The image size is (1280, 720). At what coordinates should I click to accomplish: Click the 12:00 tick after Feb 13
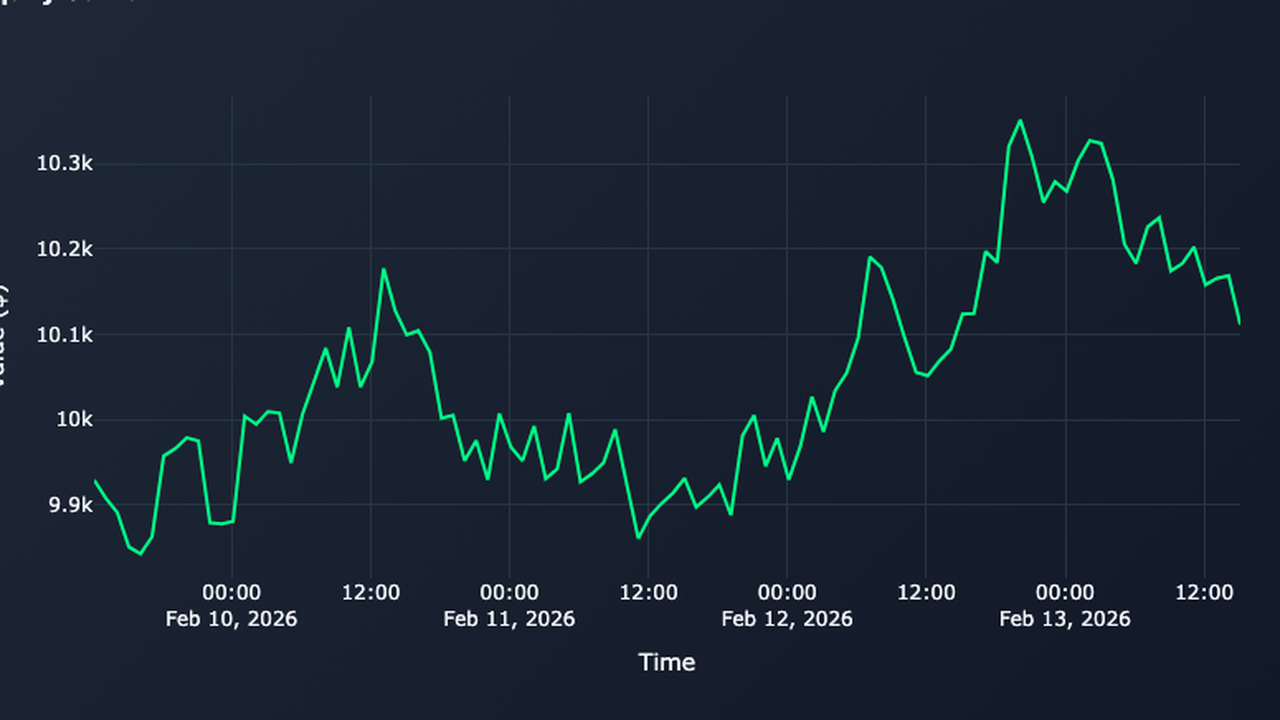1204,593
